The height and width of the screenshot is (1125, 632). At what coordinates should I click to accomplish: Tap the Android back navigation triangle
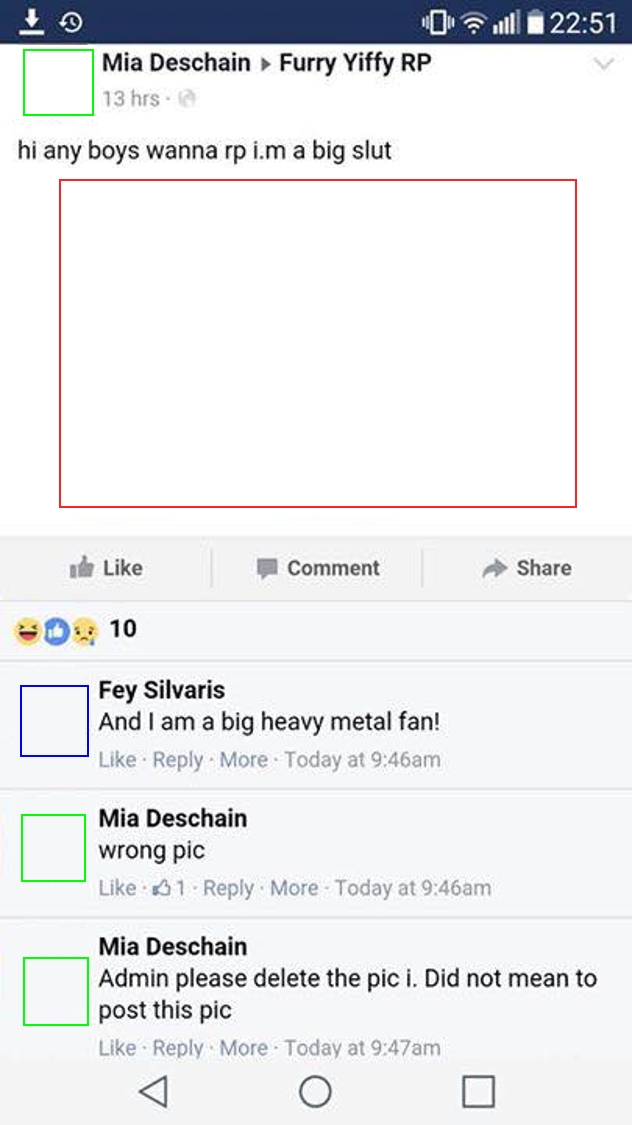pyautogui.click(x=154, y=1091)
